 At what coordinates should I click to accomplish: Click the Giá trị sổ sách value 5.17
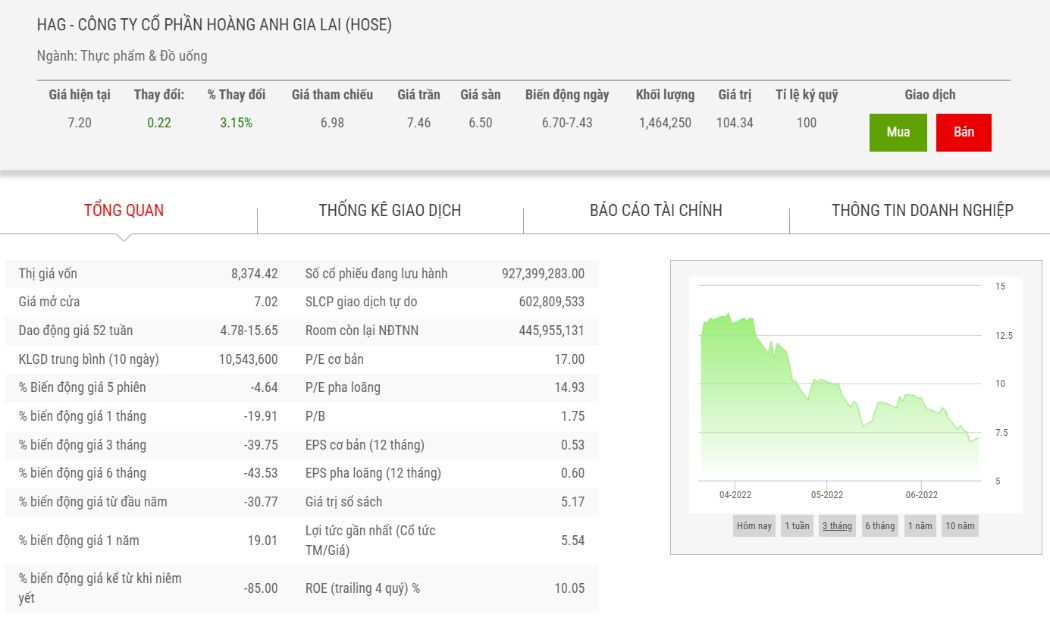[573, 502]
